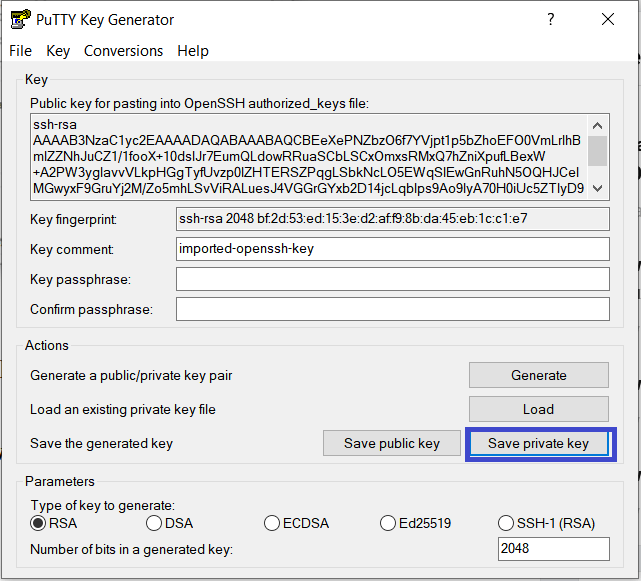Viewport: 641px width, 581px height.
Task: Click the public key scroll down arrow
Action: 598,188
